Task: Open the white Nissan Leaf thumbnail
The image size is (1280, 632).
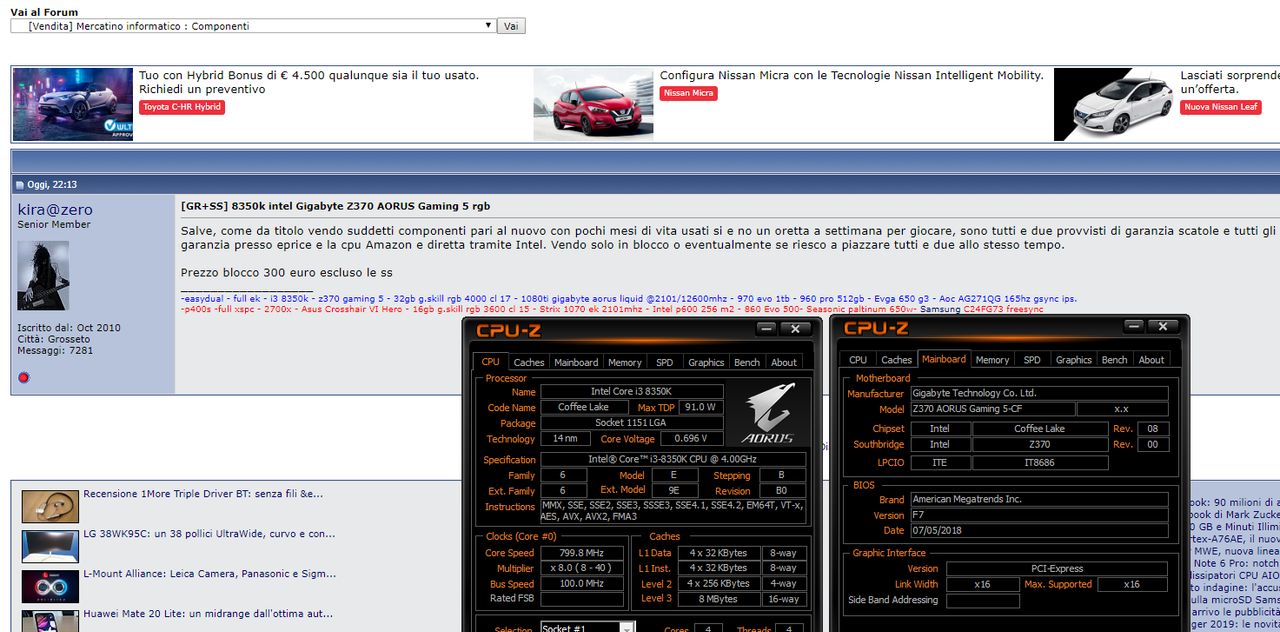Action: point(1114,104)
